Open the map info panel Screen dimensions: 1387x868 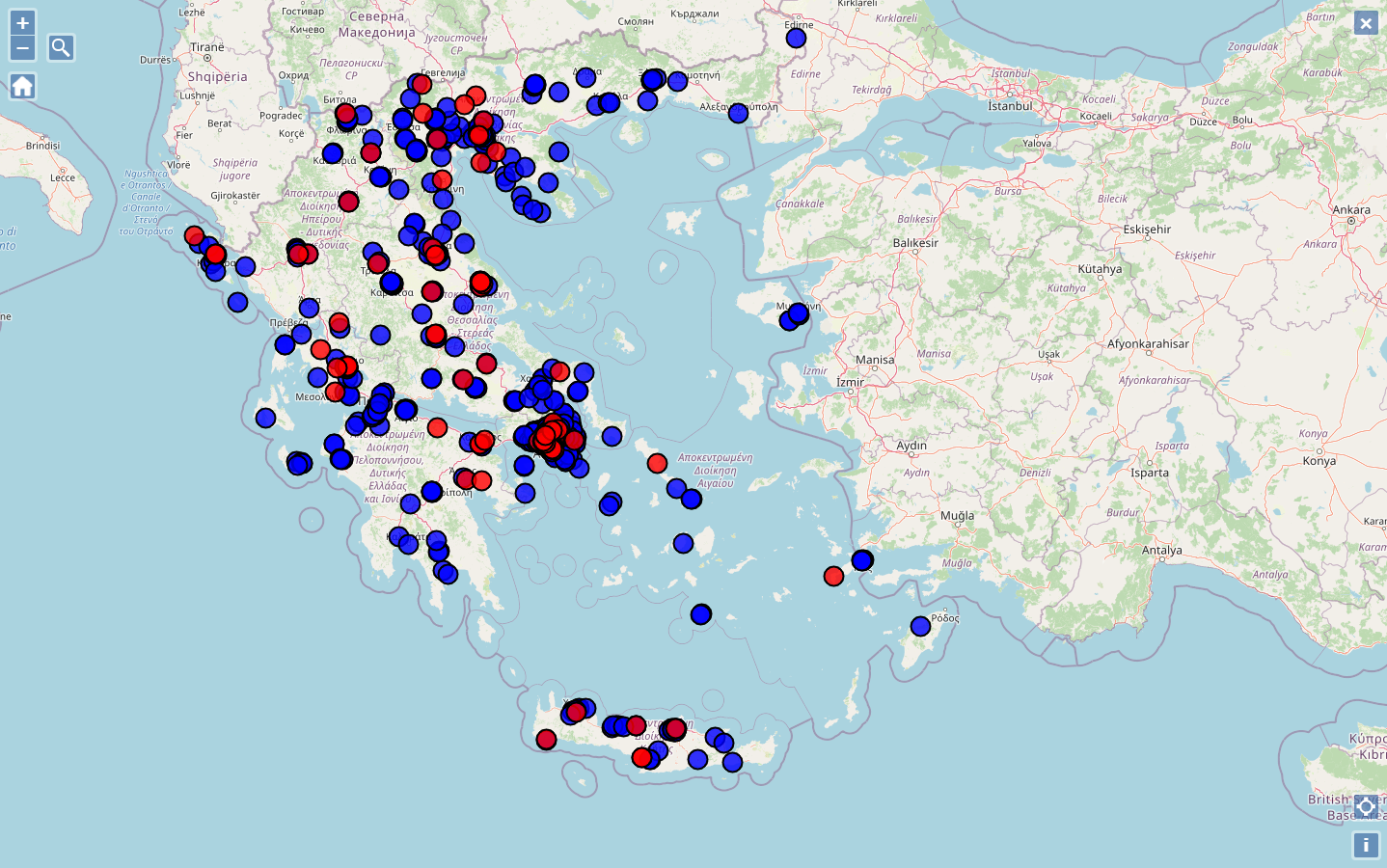click(1366, 845)
